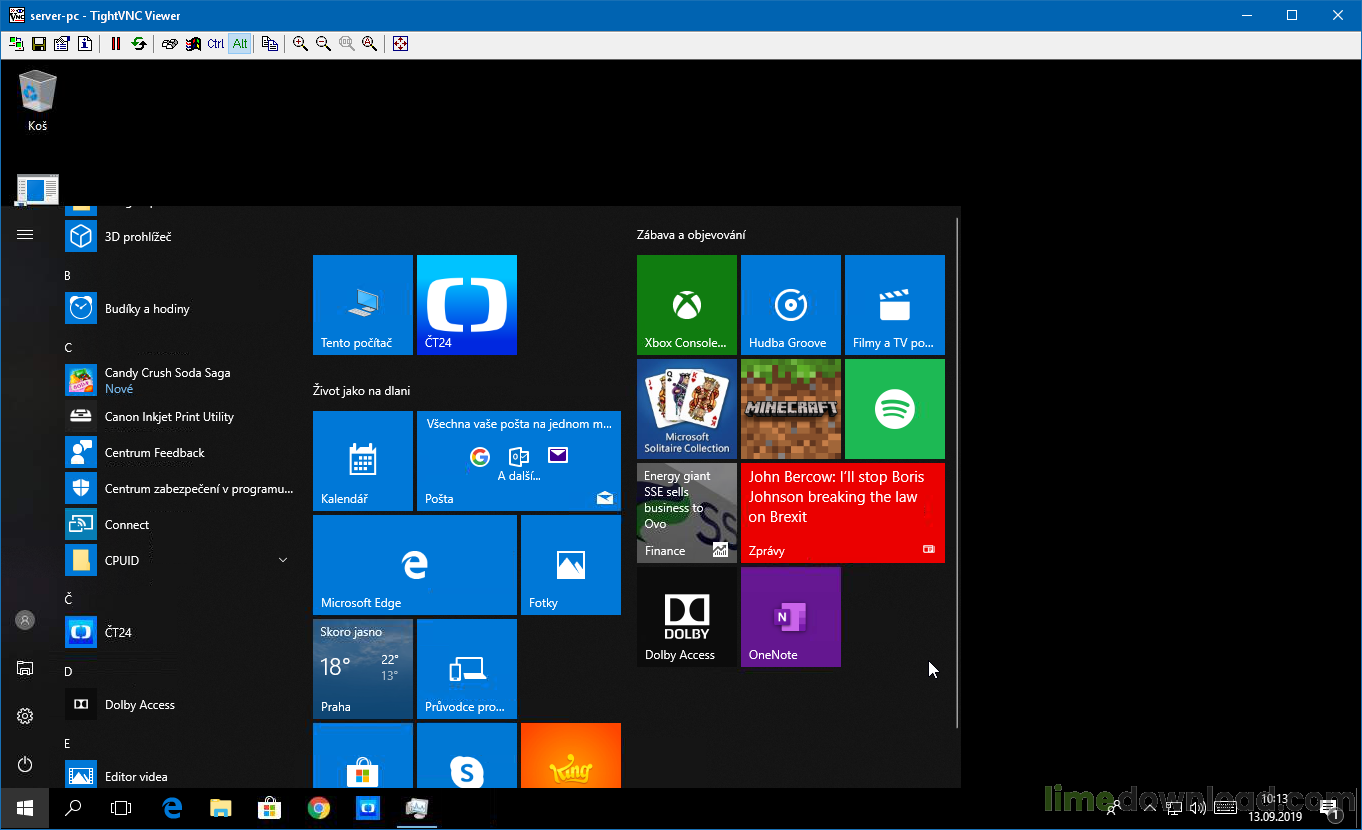
Task: Open Dolby Access in the app list
Action: point(180,705)
